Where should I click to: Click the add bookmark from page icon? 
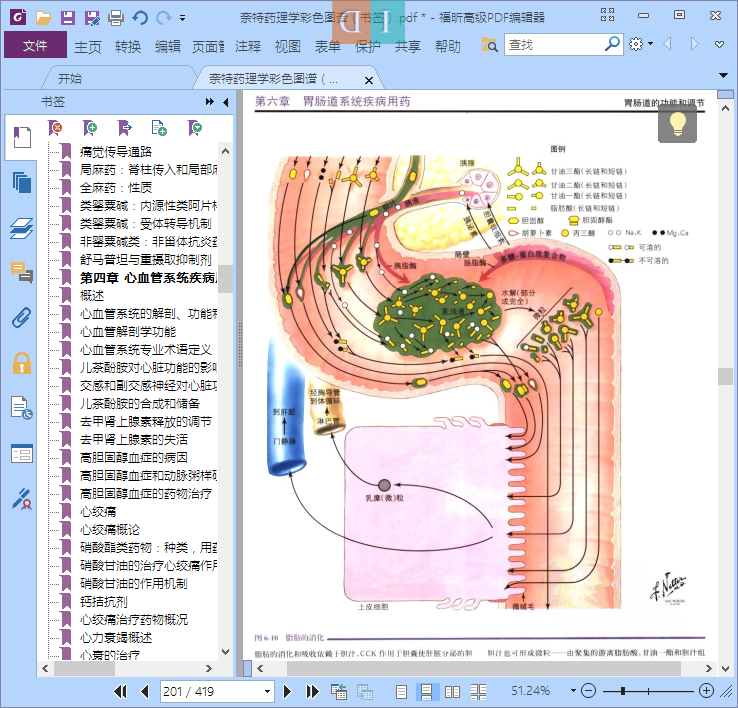[159, 128]
